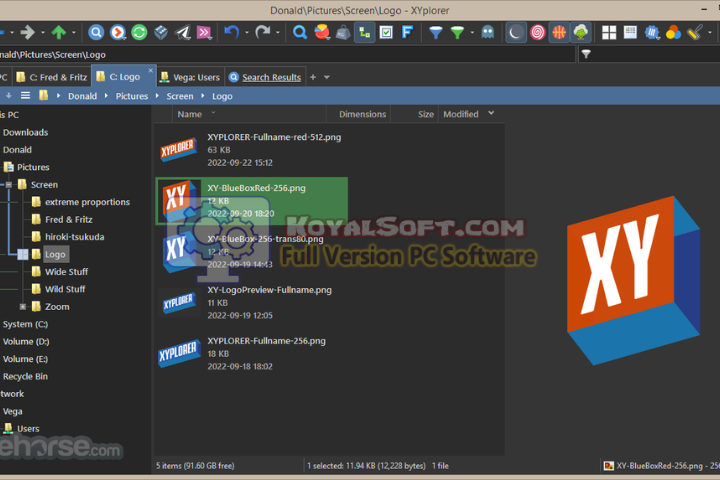Viewport: 720px width, 480px height.
Task: Select file XYPLORER-Fullname-red-512.png
Action: 274,137
